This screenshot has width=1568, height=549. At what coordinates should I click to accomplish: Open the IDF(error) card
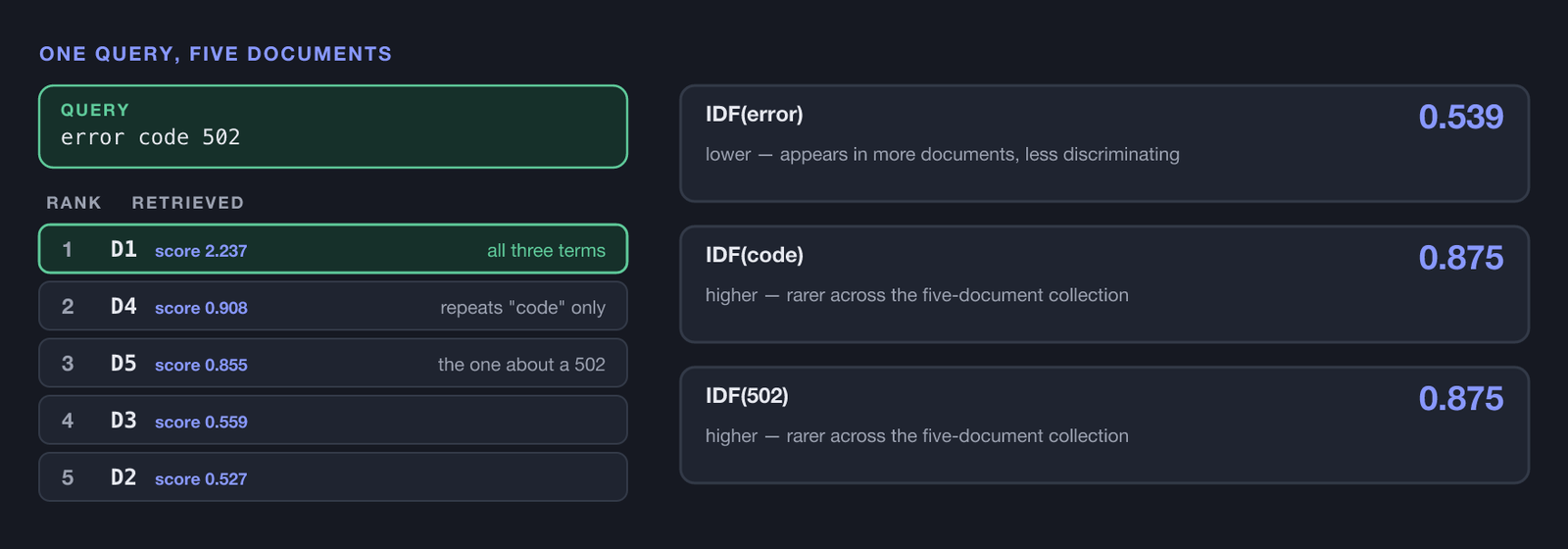pyautogui.click(x=1104, y=143)
